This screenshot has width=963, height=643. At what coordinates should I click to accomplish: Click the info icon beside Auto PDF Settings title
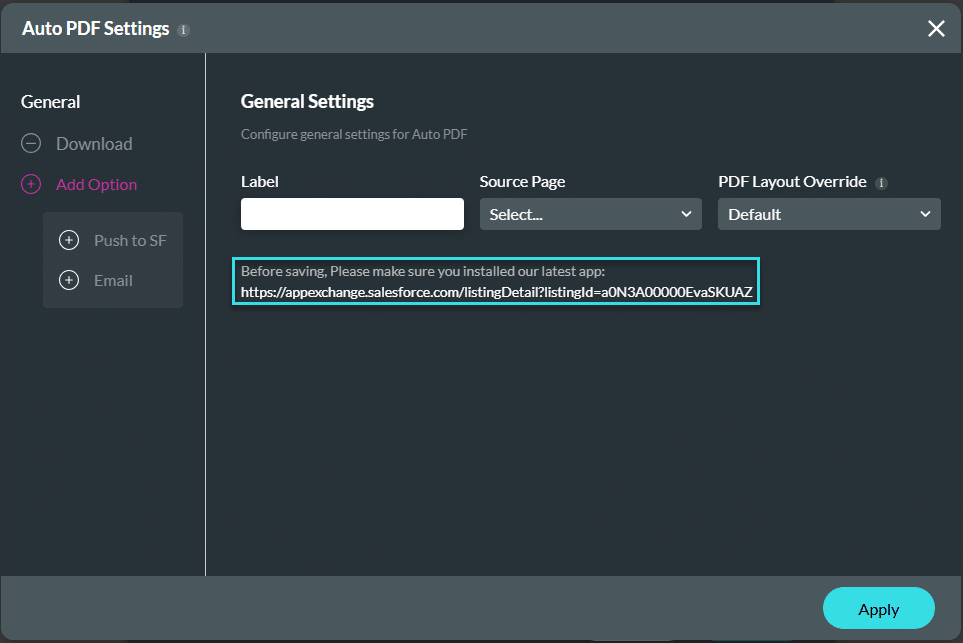[x=183, y=30]
